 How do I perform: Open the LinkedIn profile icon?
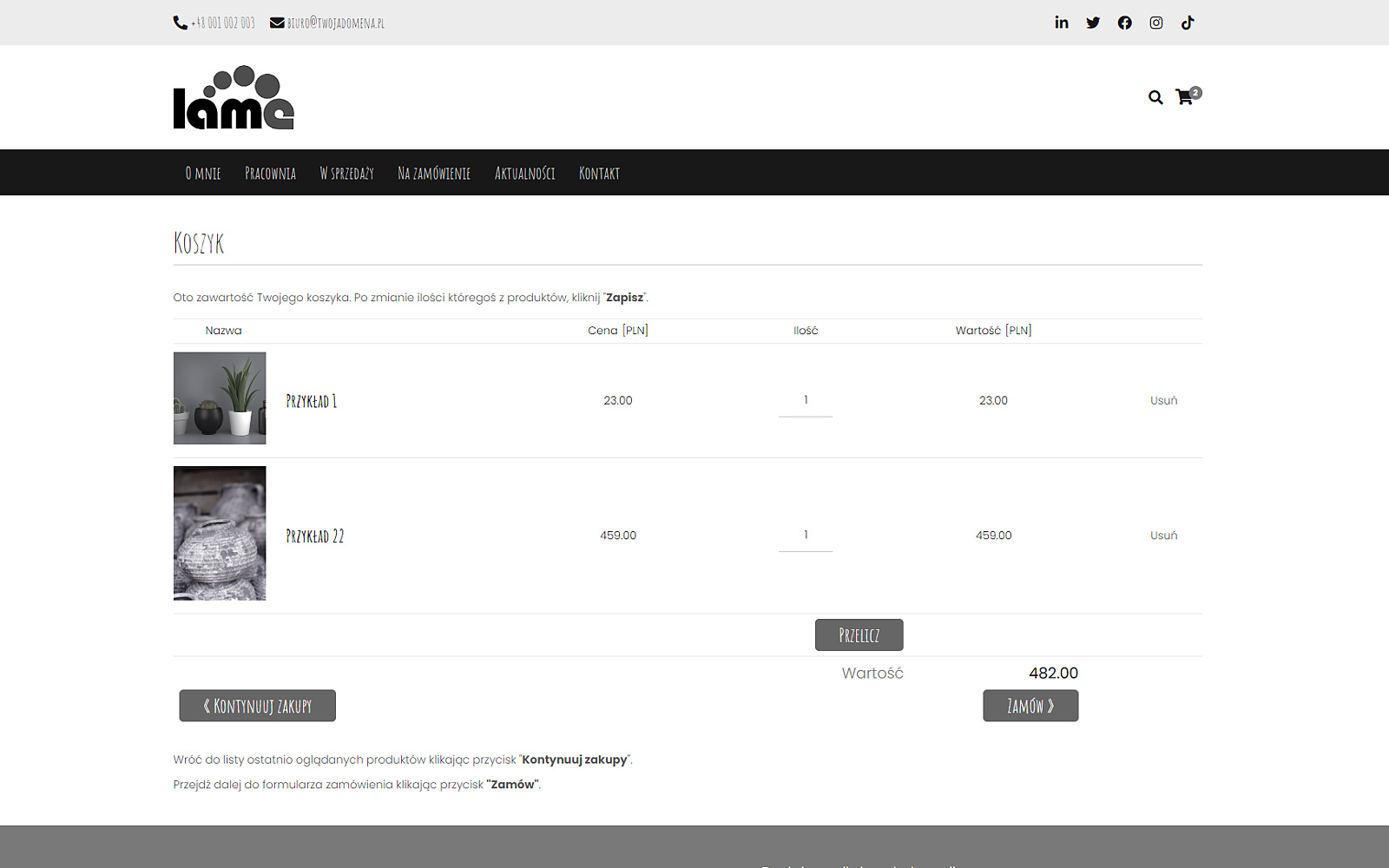(x=1061, y=23)
